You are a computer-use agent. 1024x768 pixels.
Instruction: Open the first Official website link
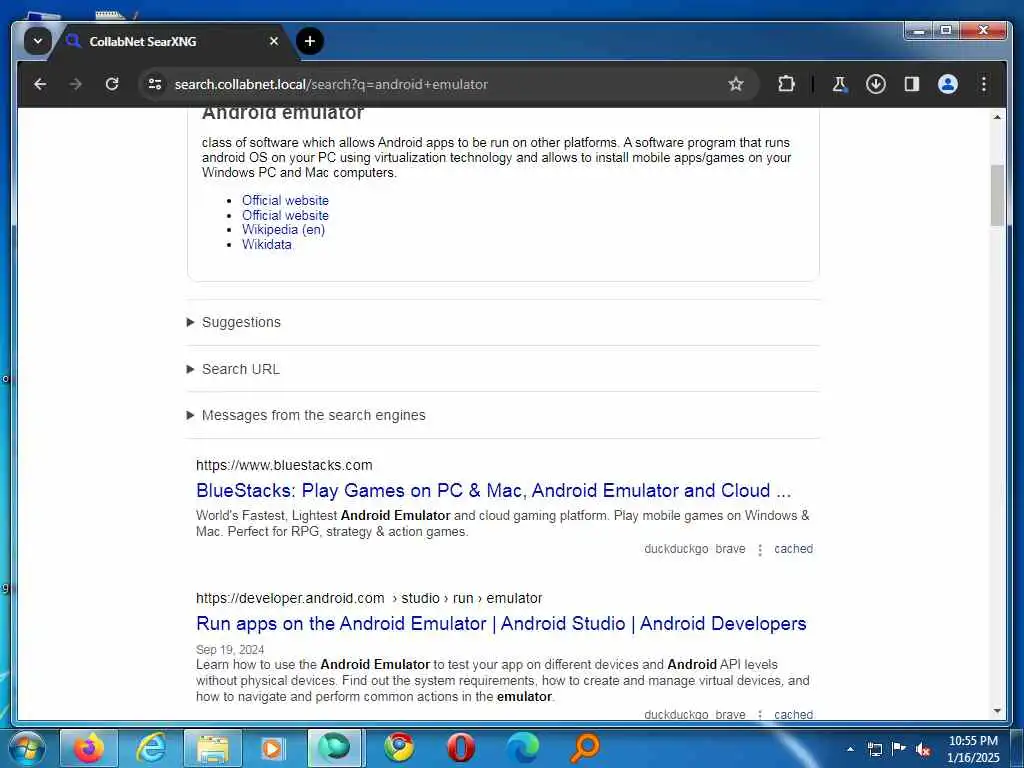click(285, 200)
